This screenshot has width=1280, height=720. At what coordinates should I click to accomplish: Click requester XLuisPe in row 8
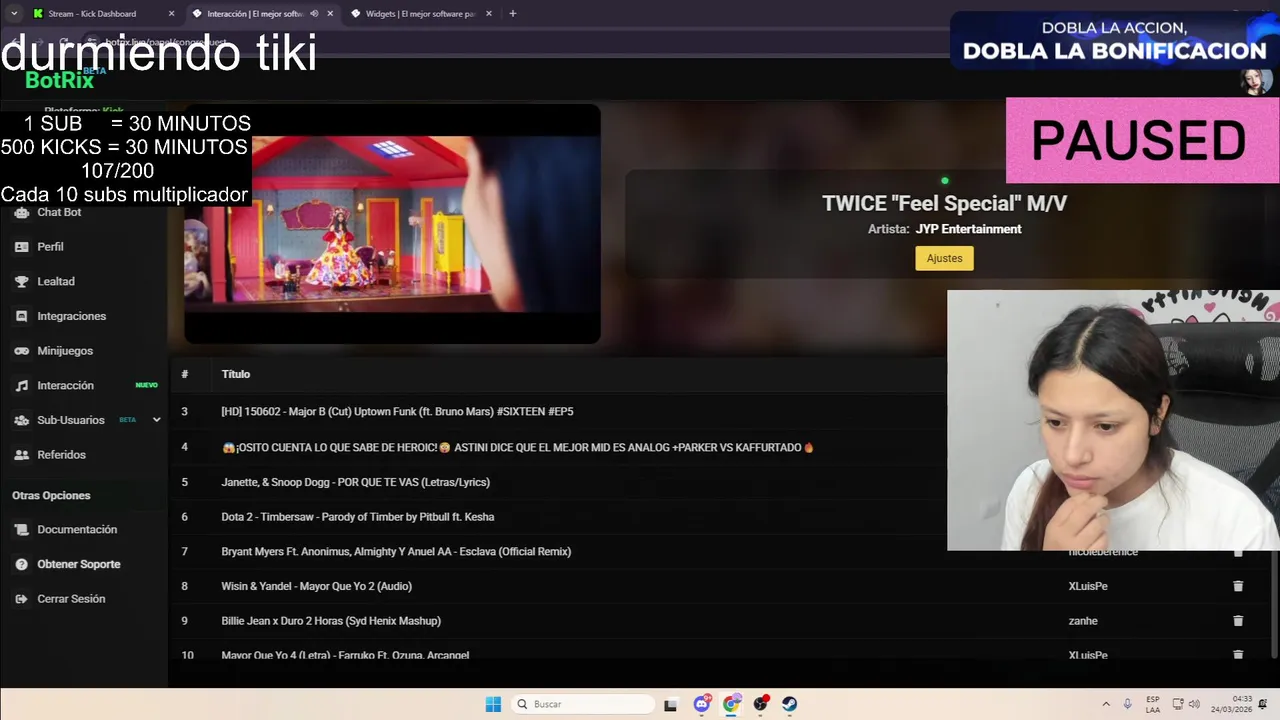[1088, 586]
